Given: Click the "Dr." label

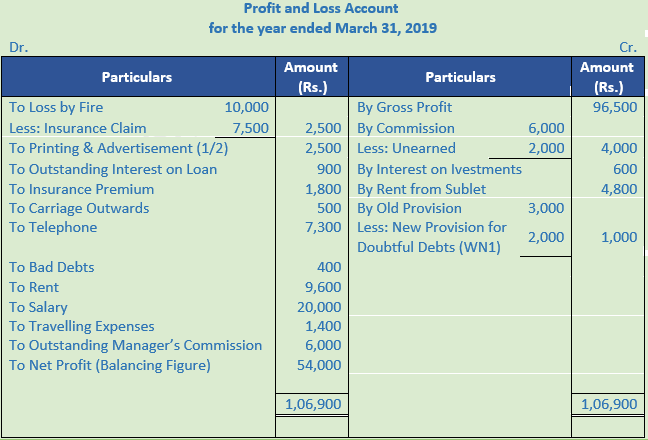Looking at the screenshot, I should pyautogui.click(x=18, y=47).
